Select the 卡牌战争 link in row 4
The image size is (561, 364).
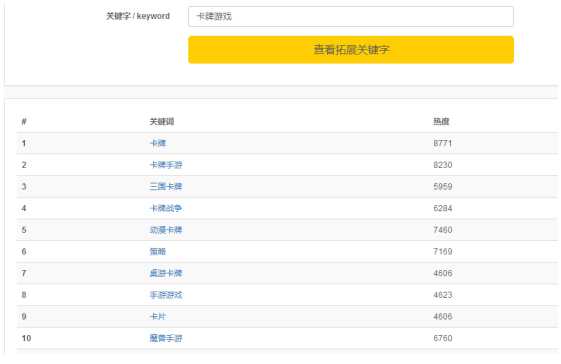pyautogui.click(x=166, y=208)
